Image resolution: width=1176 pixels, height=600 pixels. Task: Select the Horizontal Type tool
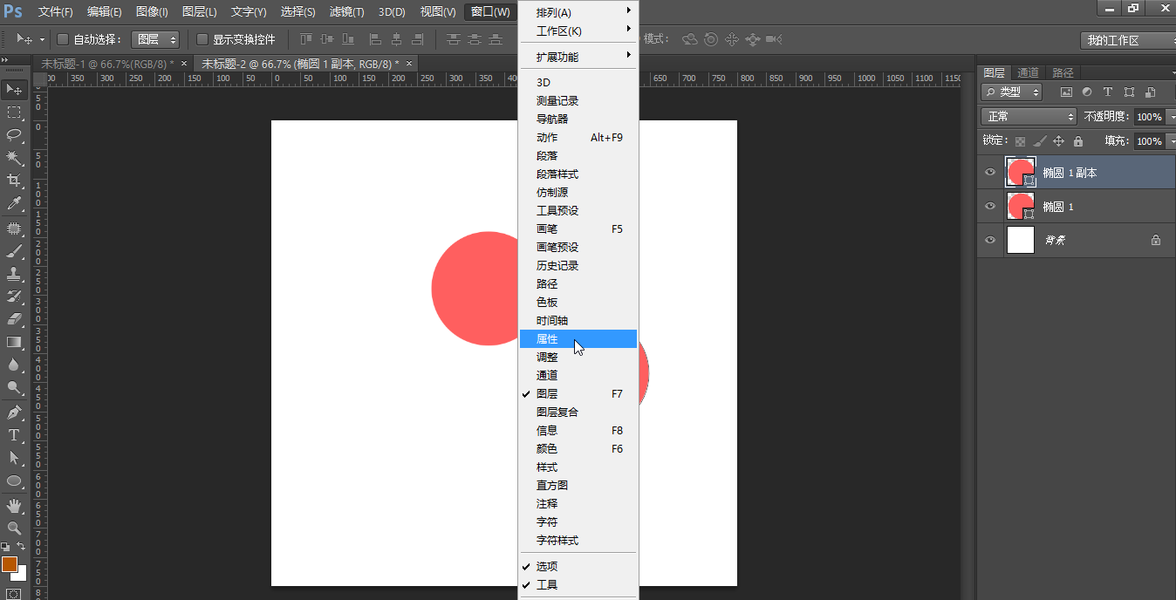[14, 435]
